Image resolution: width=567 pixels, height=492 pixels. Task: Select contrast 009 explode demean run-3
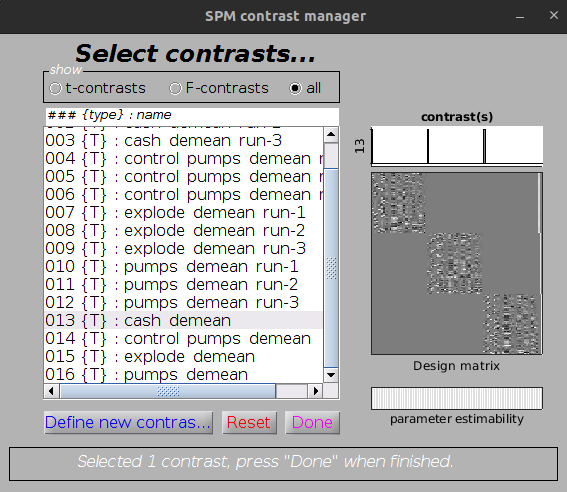183,249
